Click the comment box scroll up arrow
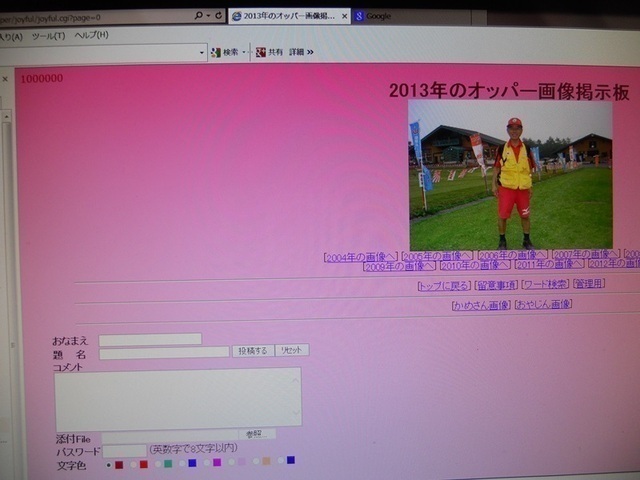This screenshot has height=480, width=640. (x=296, y=380)
